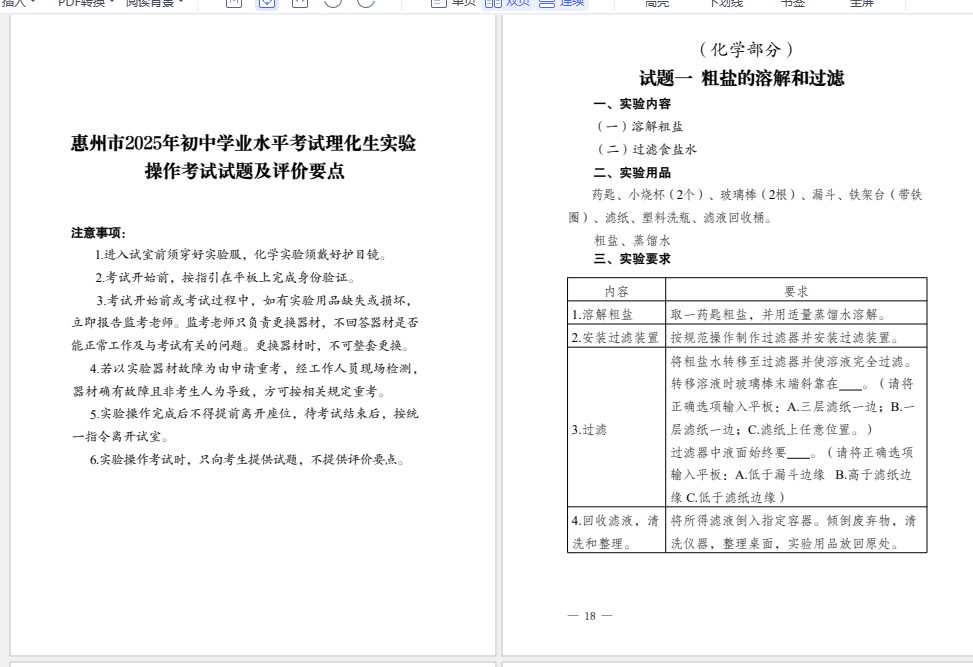The height and width of the screenshot is (667, 973).
Task: Switch to 单页 single-page view
Action: click(454, 3)
